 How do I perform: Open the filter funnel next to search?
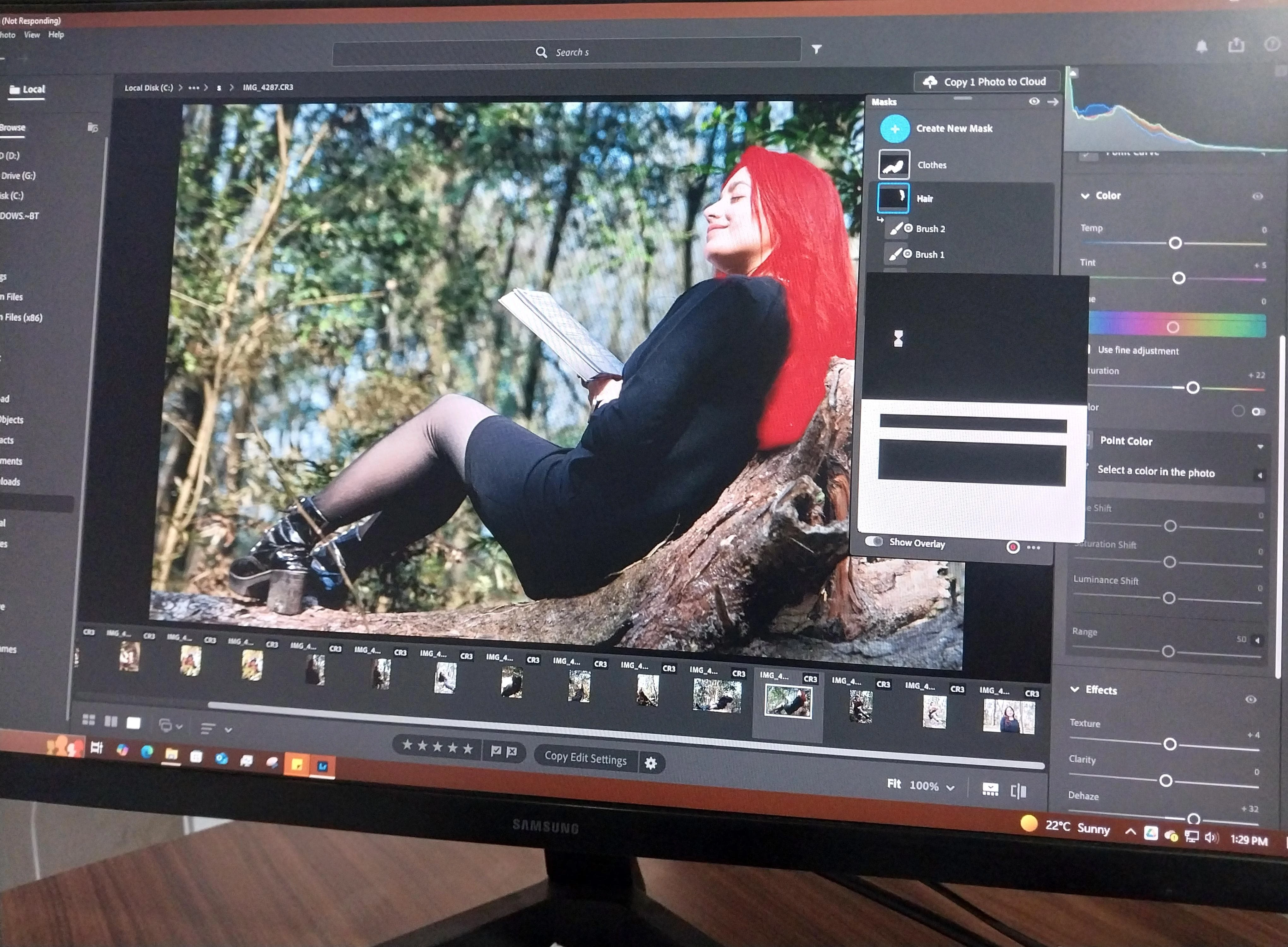pos(816,50)
